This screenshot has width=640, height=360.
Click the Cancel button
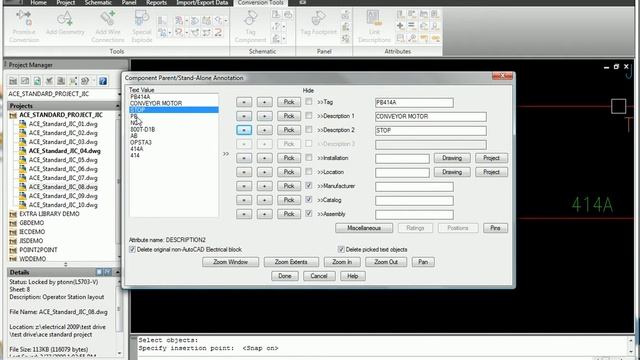tap(319, 276)
